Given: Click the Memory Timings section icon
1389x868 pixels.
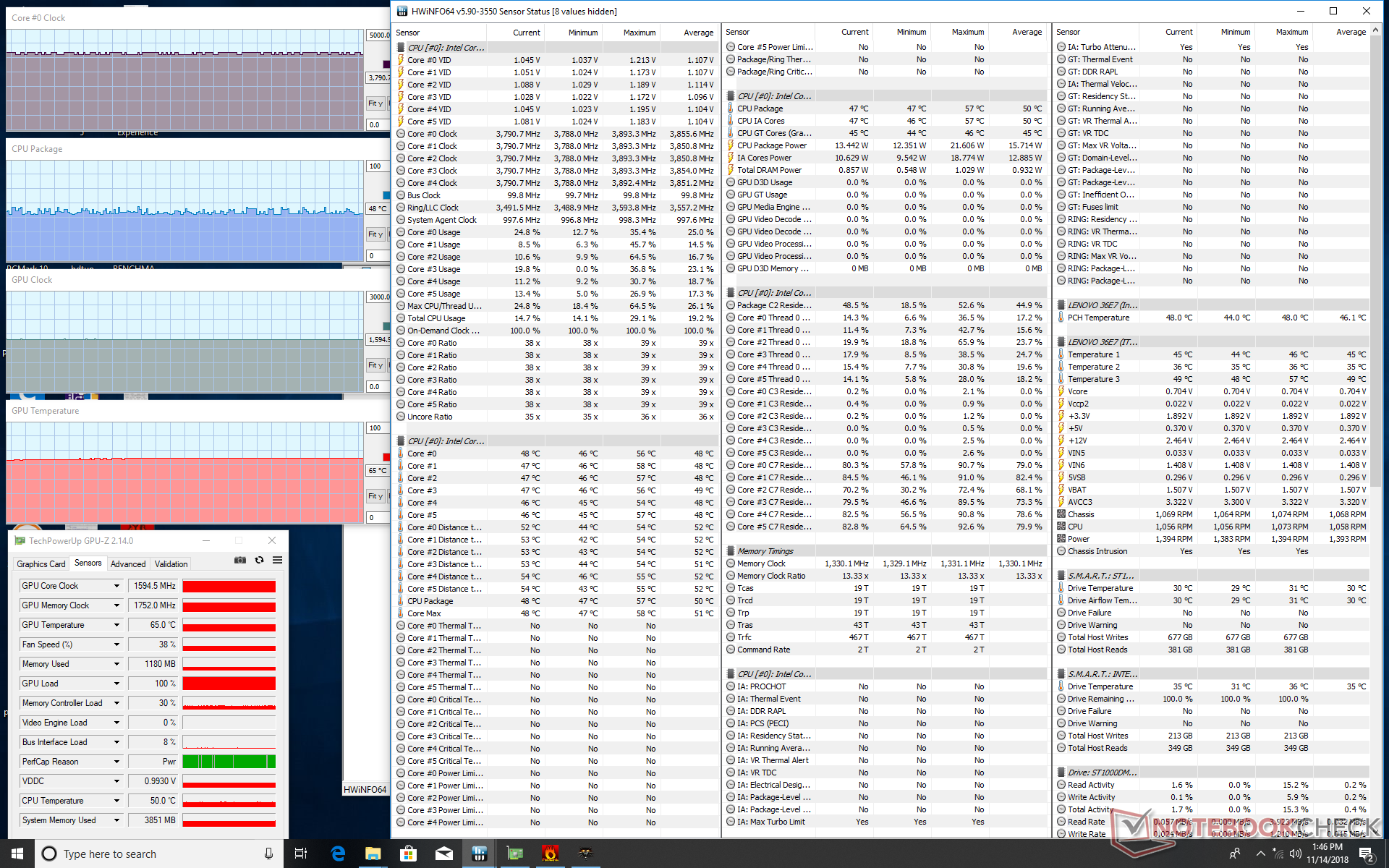Looking at the screenshot, I should (731, 551).
